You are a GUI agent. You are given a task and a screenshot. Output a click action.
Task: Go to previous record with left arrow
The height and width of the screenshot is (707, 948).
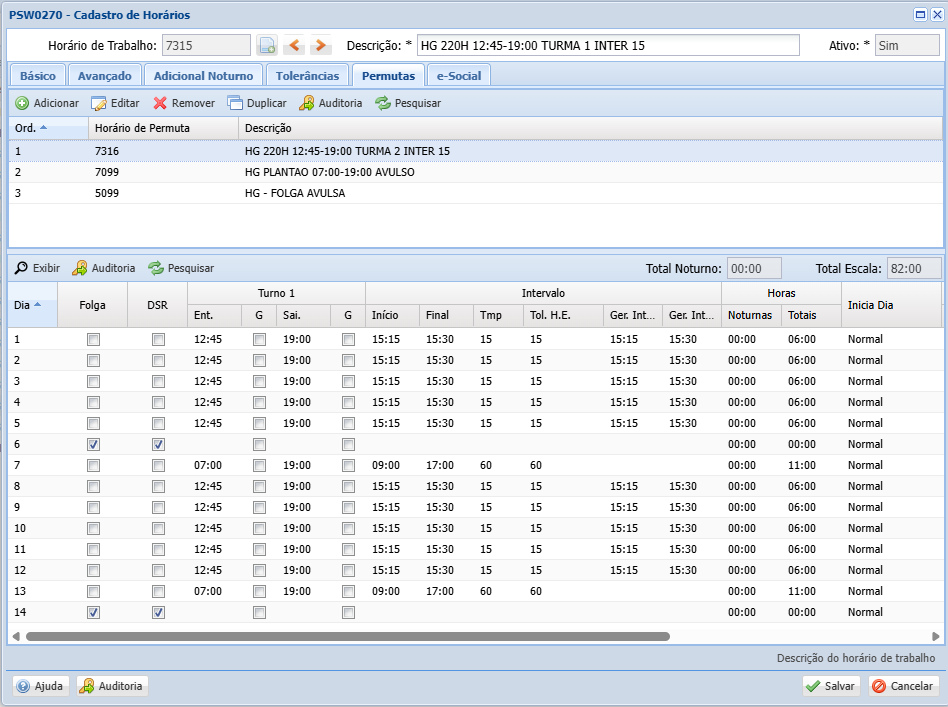pos(294,45)
